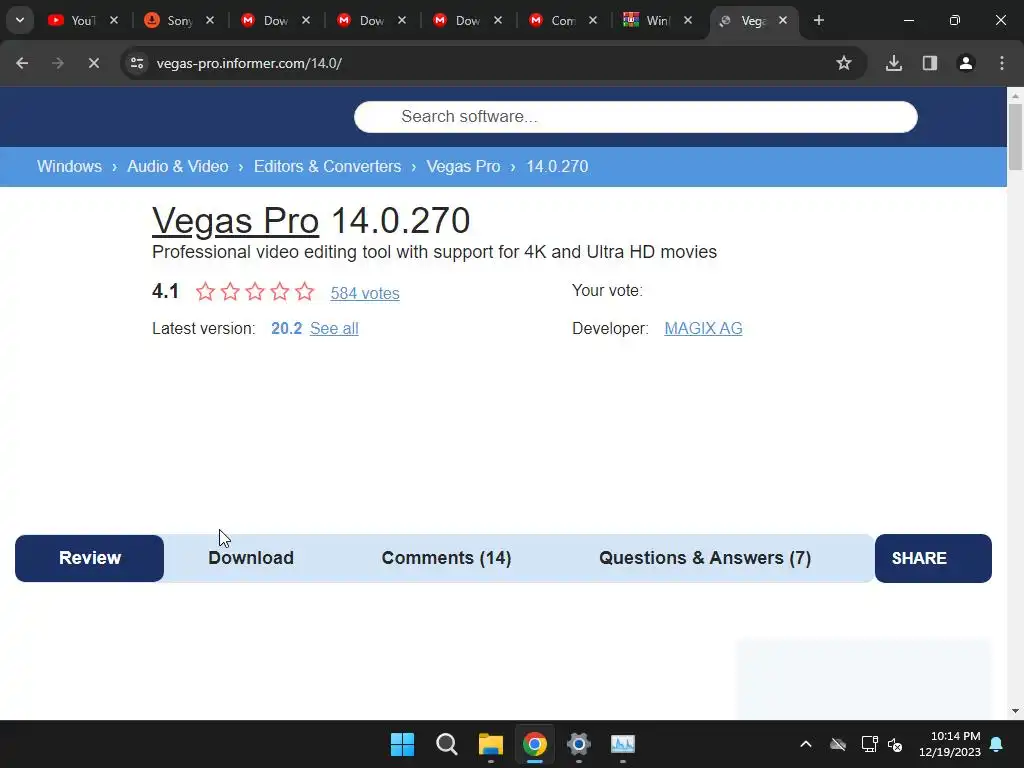Open a new browser tab
This screenshot has height=768, width=1024.
point(818,20)
